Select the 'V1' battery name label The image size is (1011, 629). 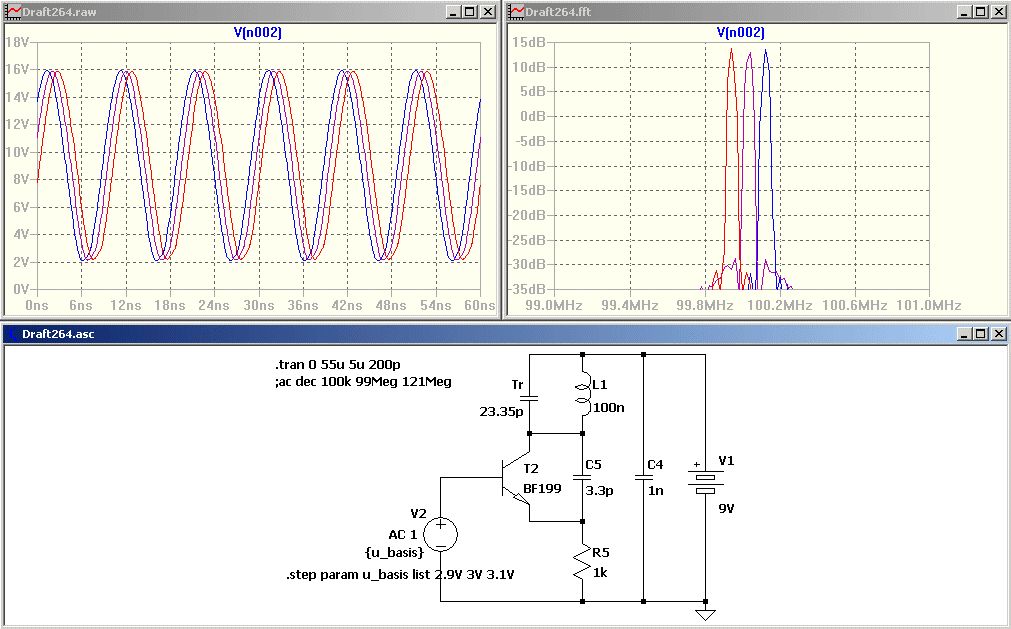[x=726, y=461]
